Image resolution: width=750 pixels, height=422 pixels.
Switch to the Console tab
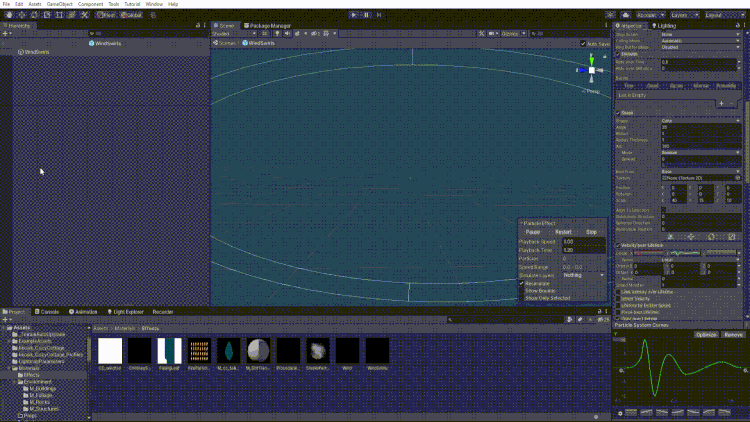click(47, 312)
